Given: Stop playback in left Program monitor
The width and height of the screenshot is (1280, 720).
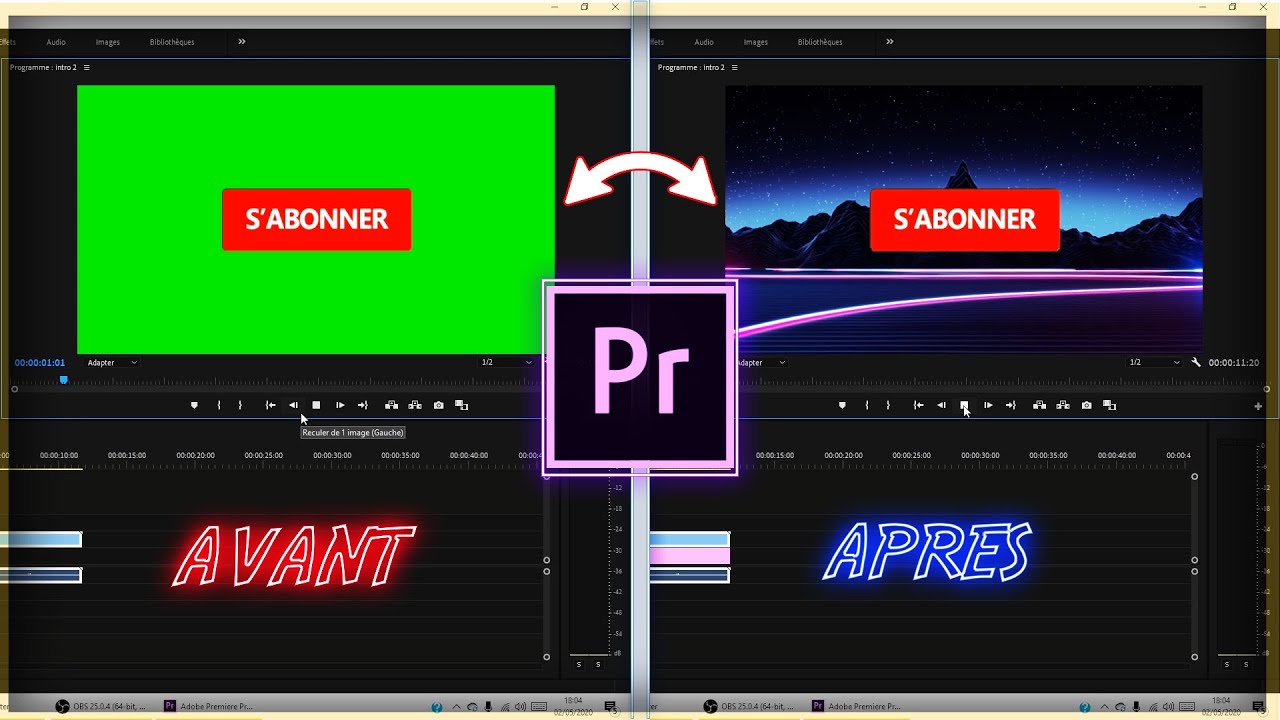Looking at the screenshot, I should pos(316,405).
